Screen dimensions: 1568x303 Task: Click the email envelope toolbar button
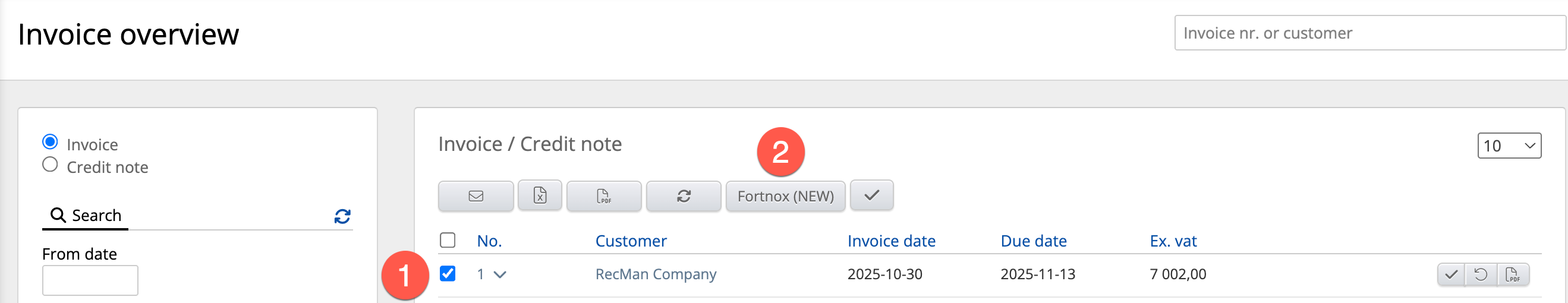pos(476,196)
